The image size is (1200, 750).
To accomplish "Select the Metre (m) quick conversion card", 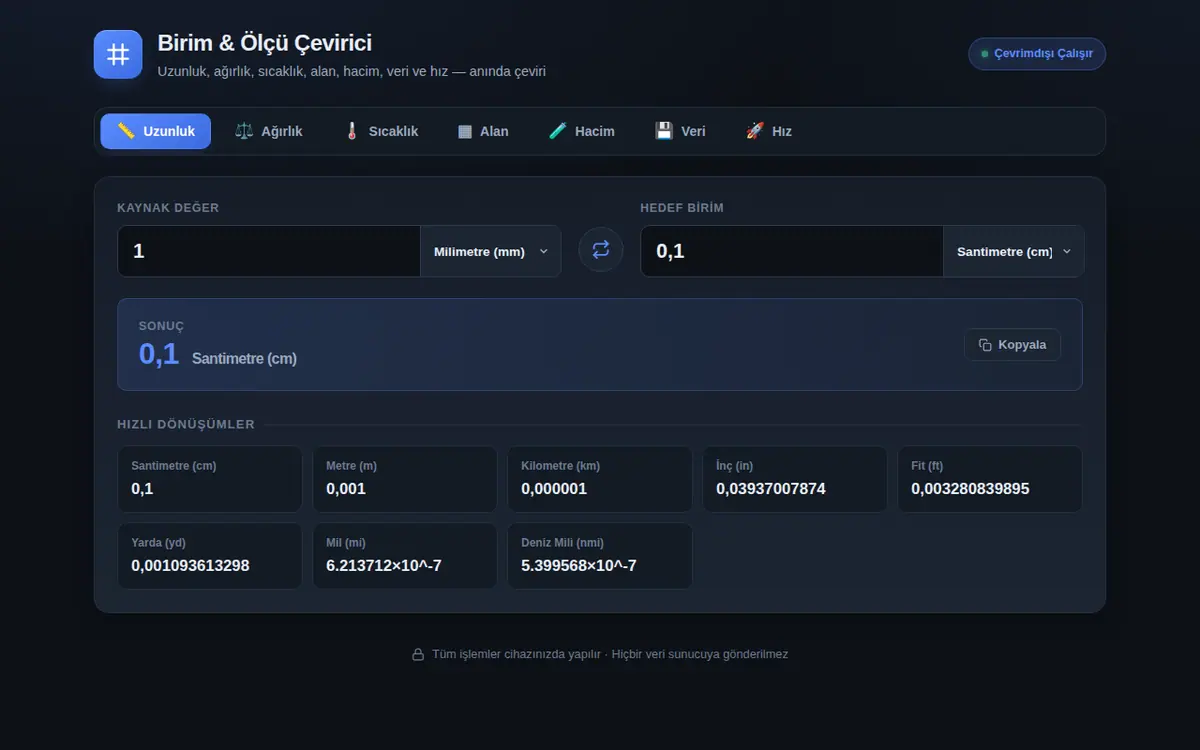I will [x=405, y=479].
